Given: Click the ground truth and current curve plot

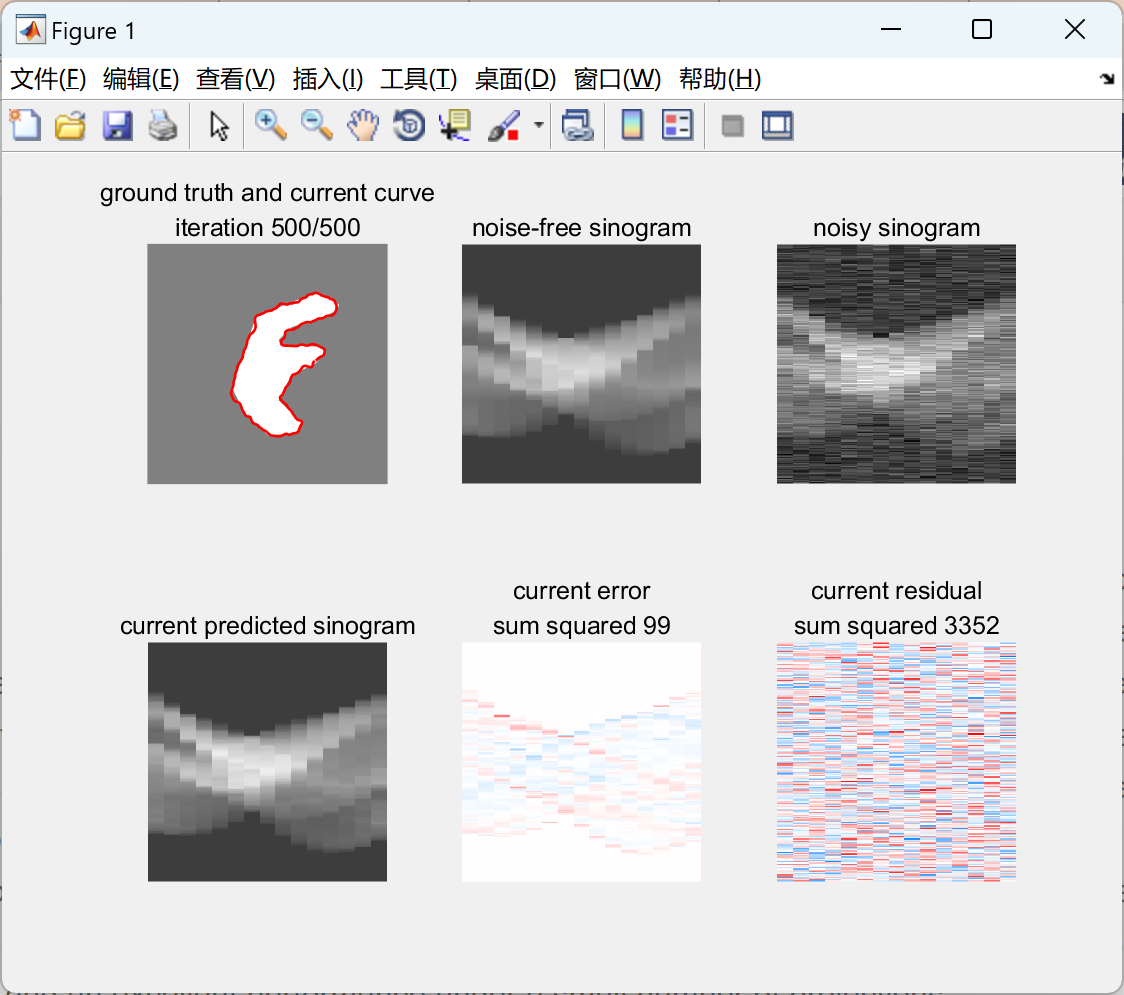Looking at the screenshot, I should (x=267, y=363).
